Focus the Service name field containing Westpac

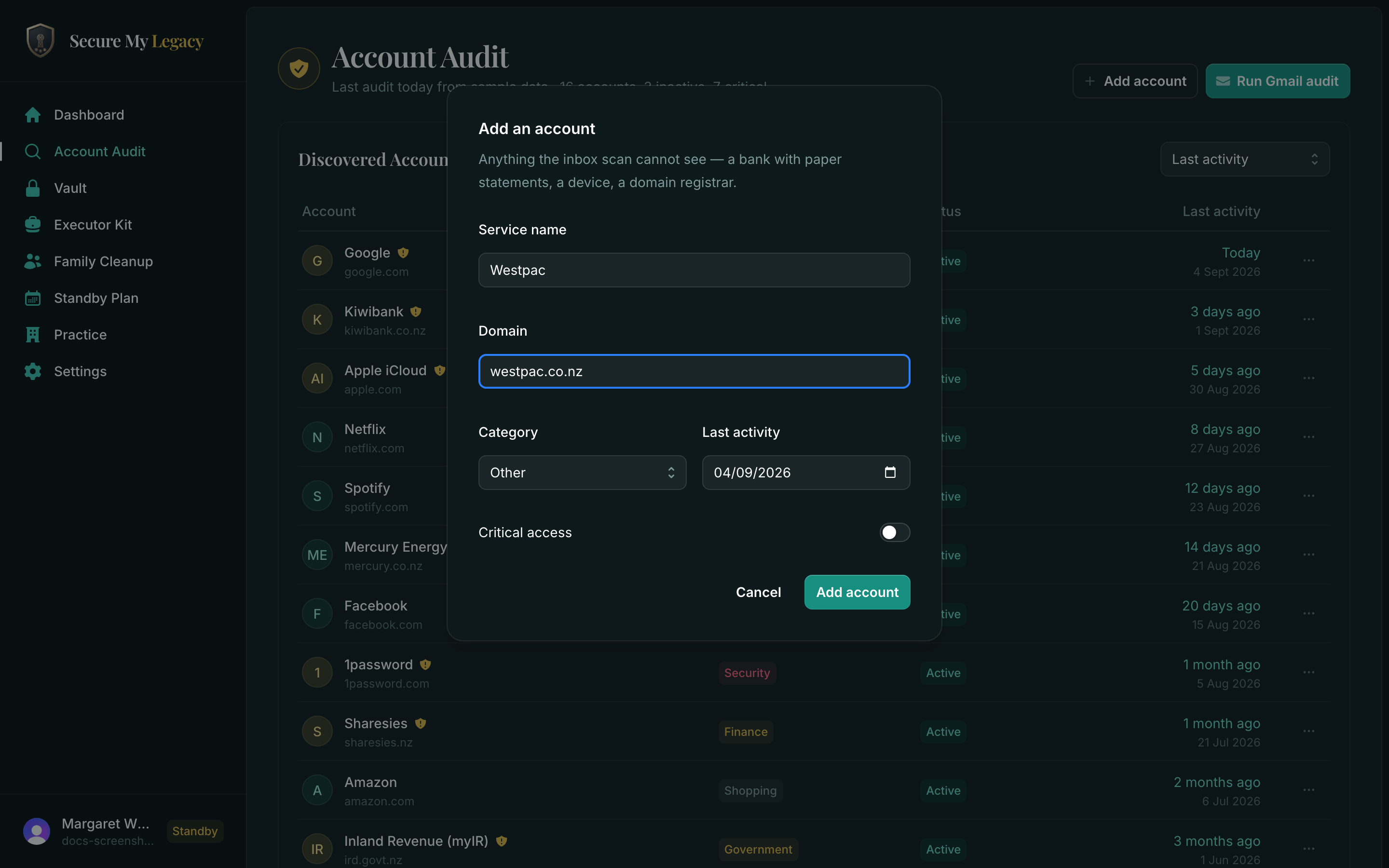click(694, 270)
